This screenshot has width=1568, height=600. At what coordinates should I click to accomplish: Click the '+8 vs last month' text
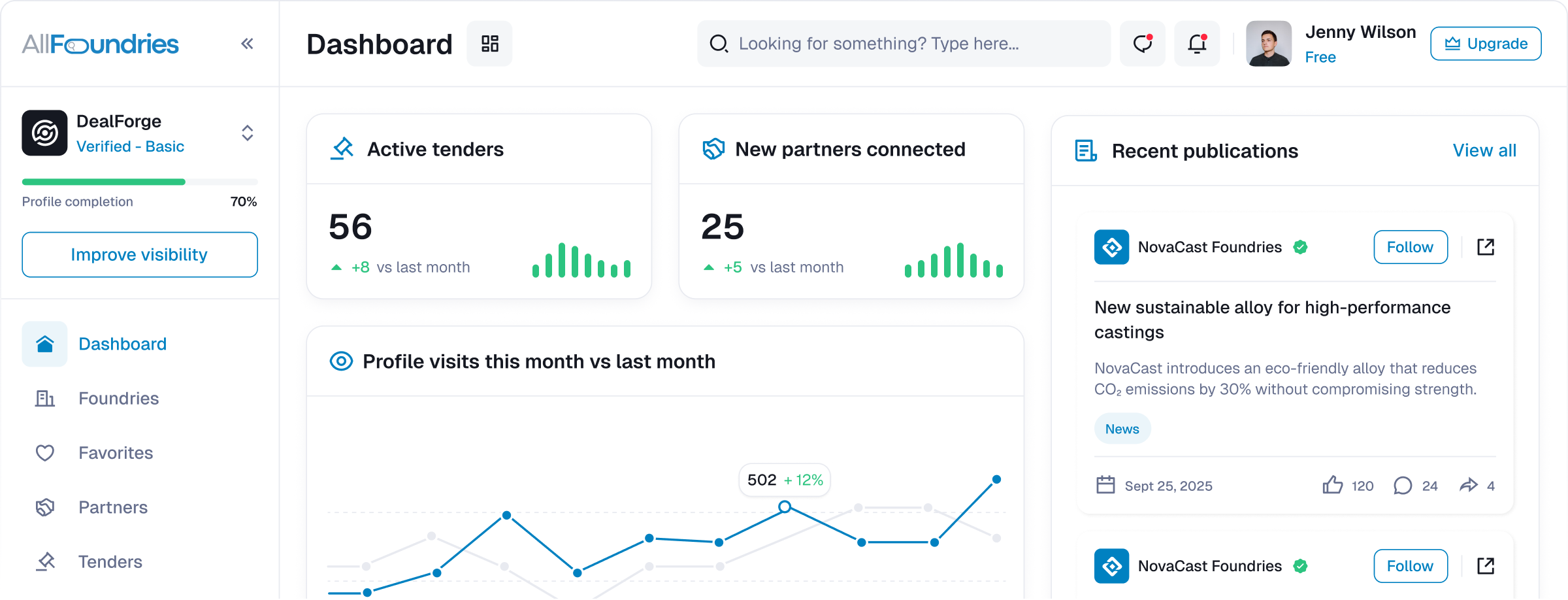(x=410, y=267)
